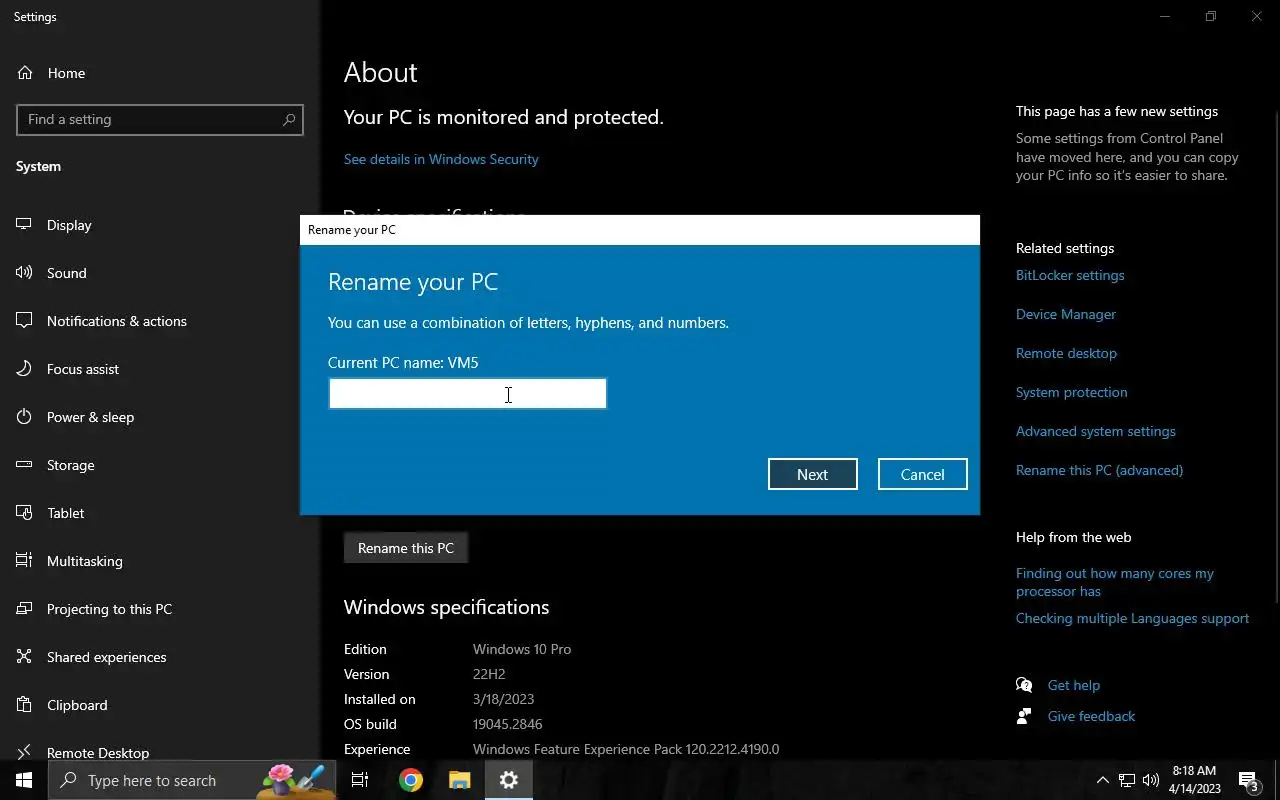Launch Google Chrome from the taskbar

click(x=410, y=780)
